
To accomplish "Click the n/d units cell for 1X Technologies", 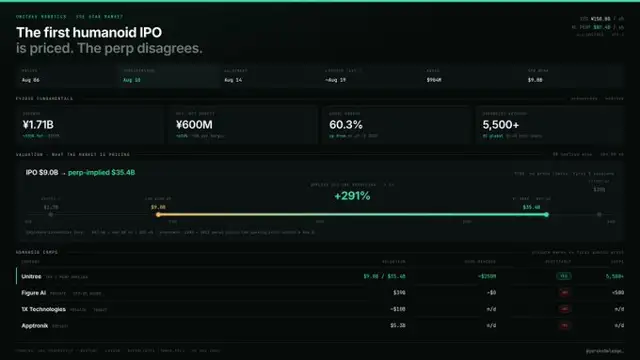I will coord(619,309).
